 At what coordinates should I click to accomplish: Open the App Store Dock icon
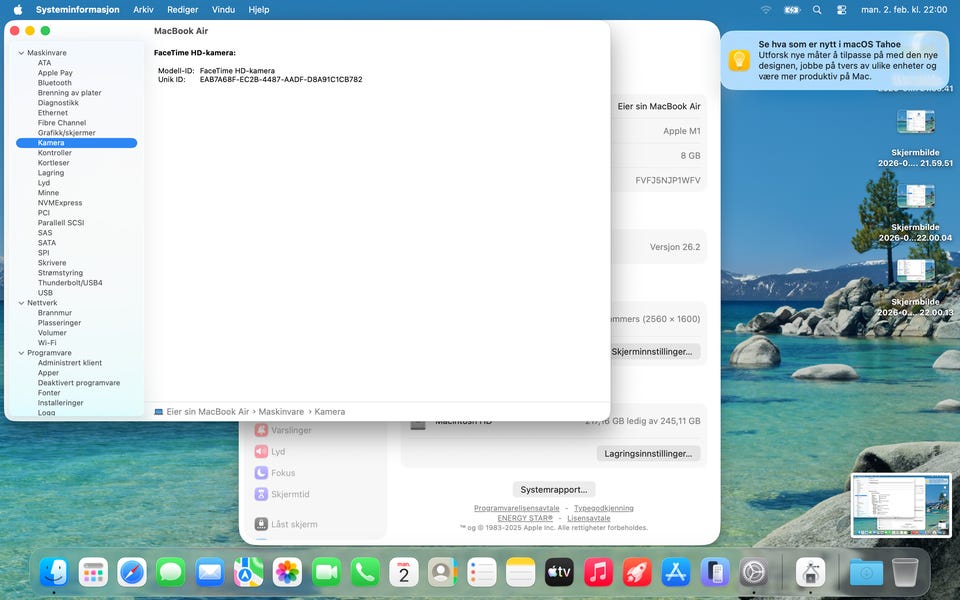676,572
